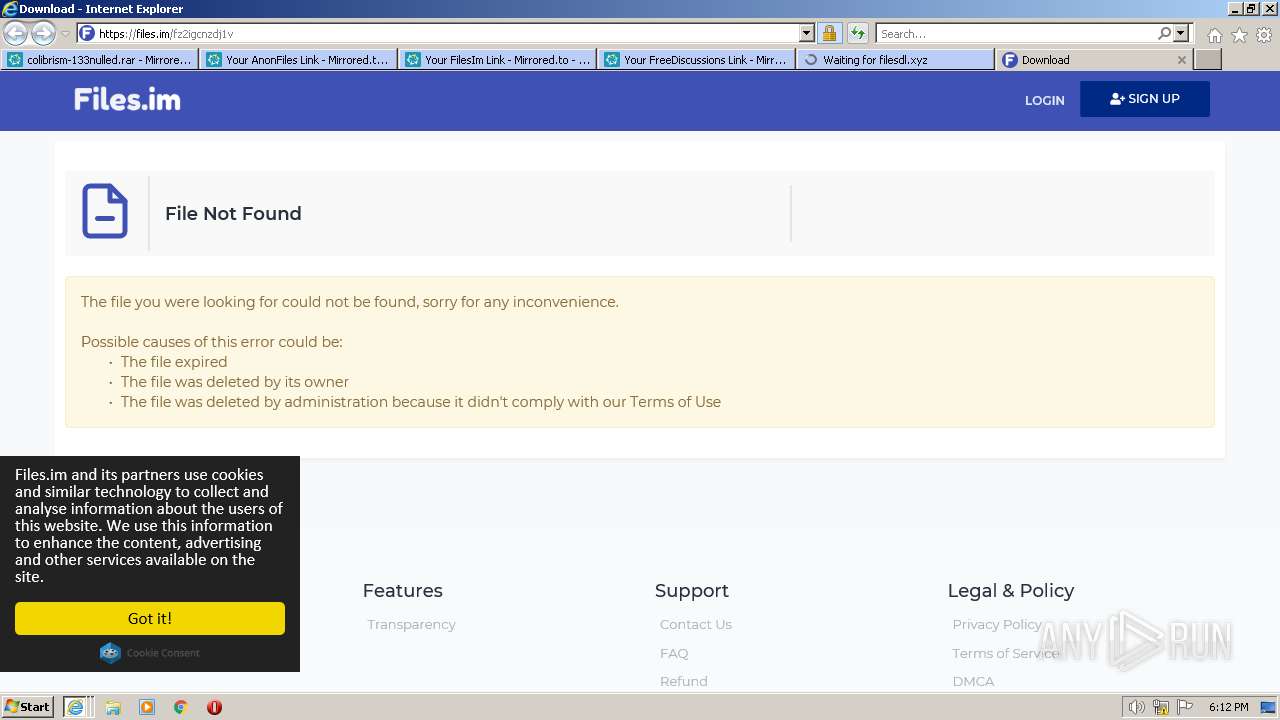Click the colibrism tab favicon
Viewport: 1280px width, 720px height.
tap(15, 60)
